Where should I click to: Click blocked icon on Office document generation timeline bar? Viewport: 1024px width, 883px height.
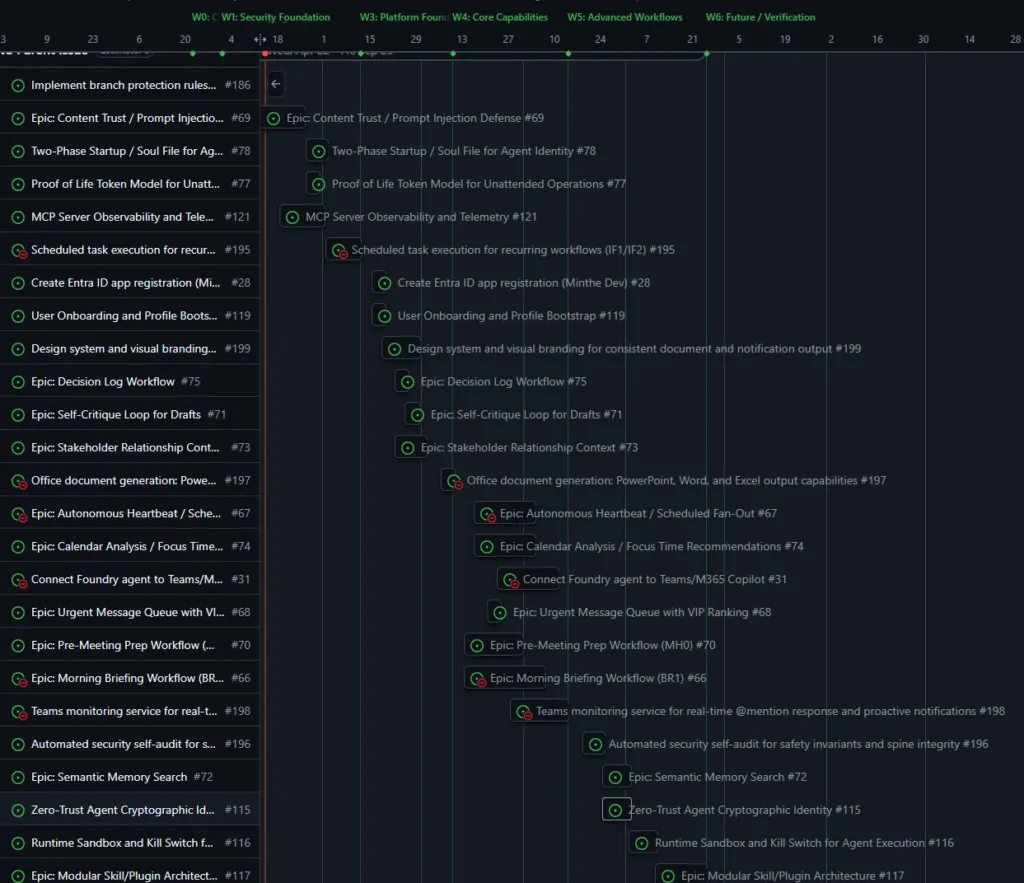455,481
